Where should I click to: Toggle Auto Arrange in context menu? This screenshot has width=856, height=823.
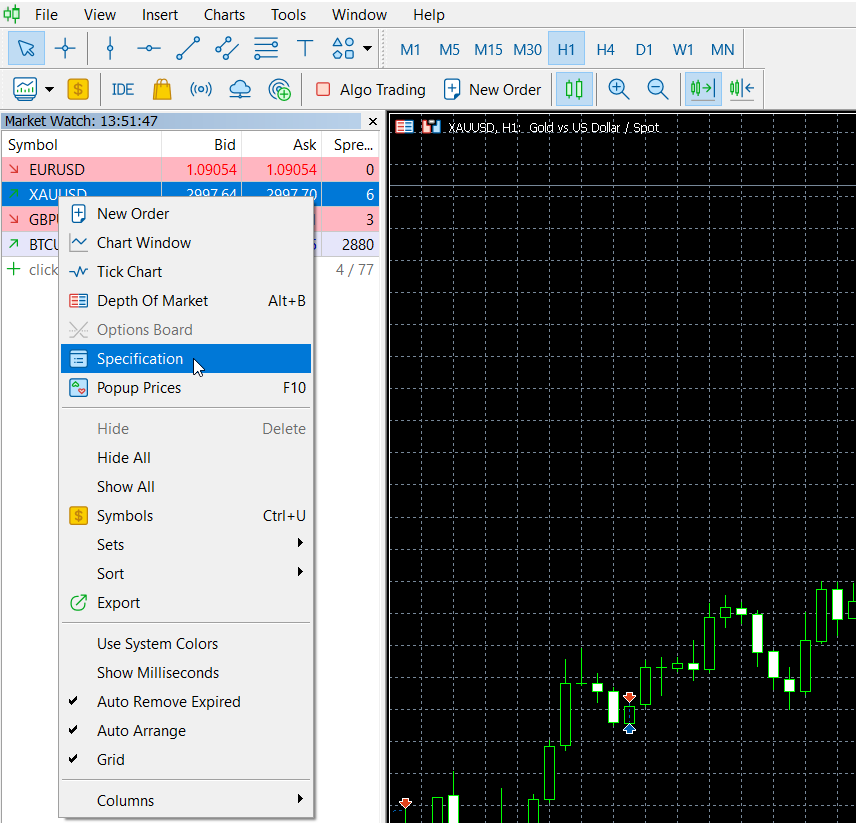(141, 731)
